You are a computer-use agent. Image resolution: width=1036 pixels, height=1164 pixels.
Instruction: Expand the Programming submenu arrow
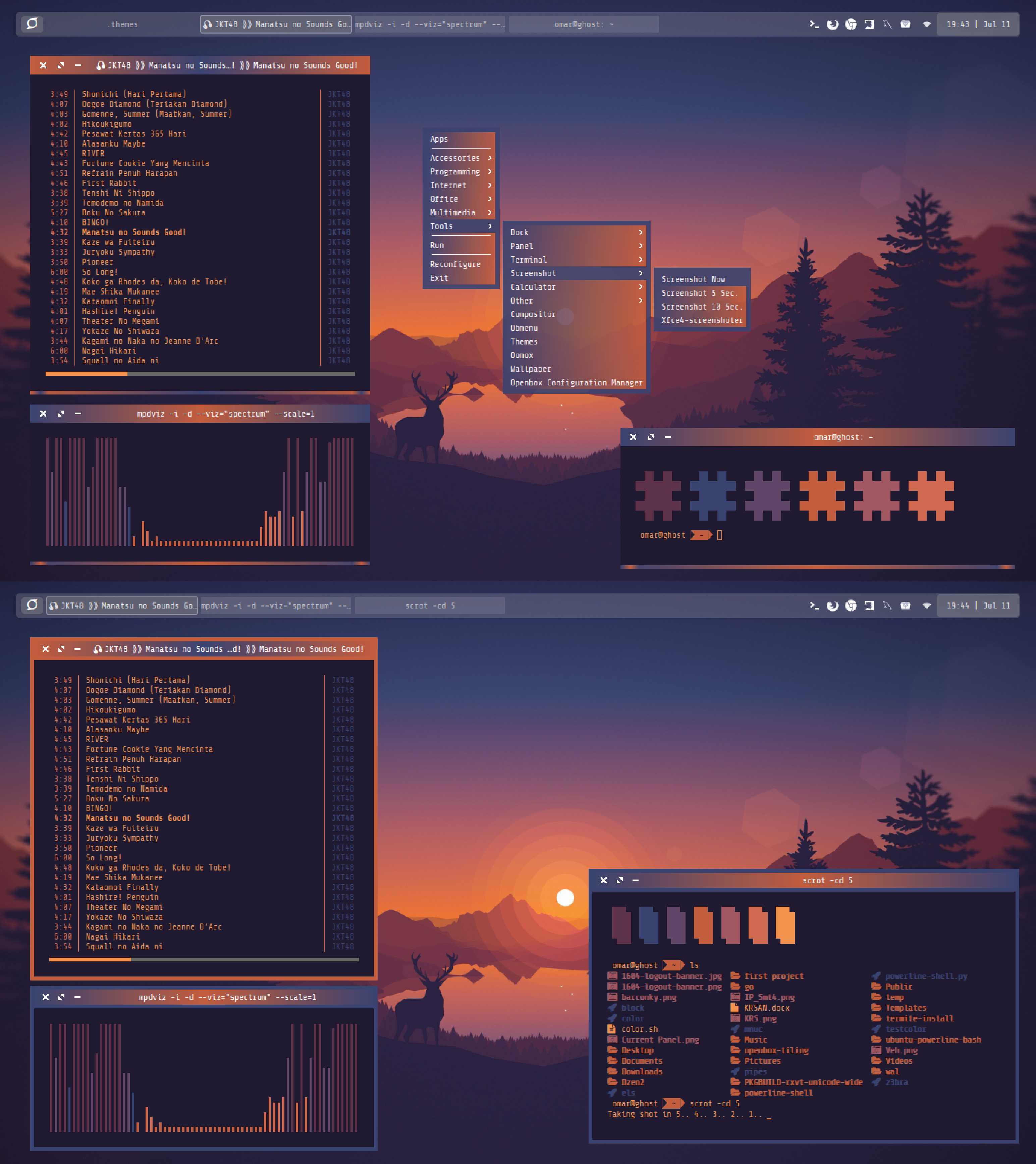(x=490, y=171)
